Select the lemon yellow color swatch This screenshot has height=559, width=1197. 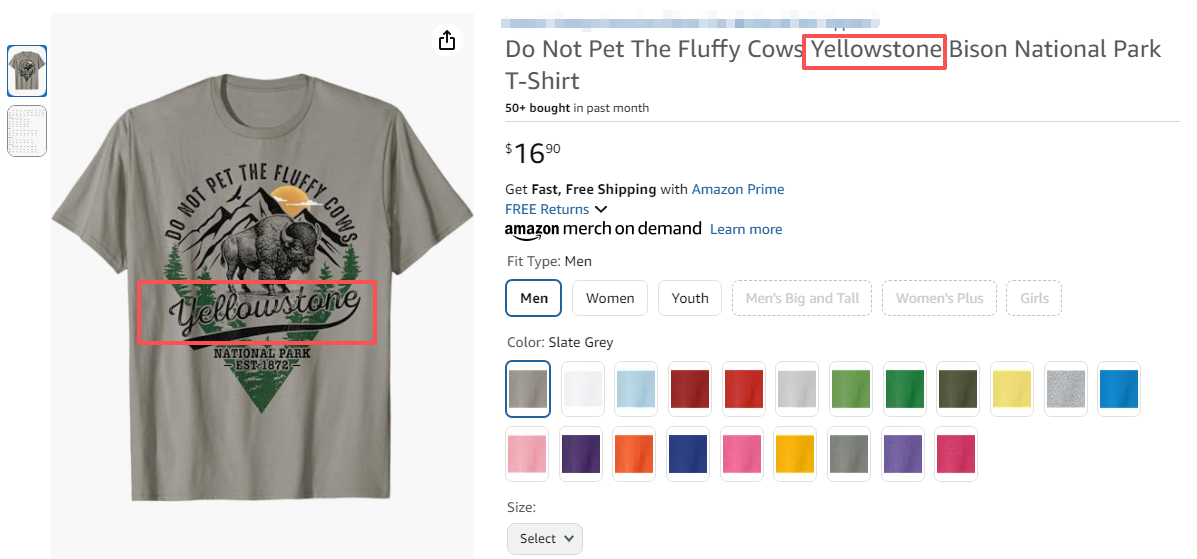point(1012,389)
